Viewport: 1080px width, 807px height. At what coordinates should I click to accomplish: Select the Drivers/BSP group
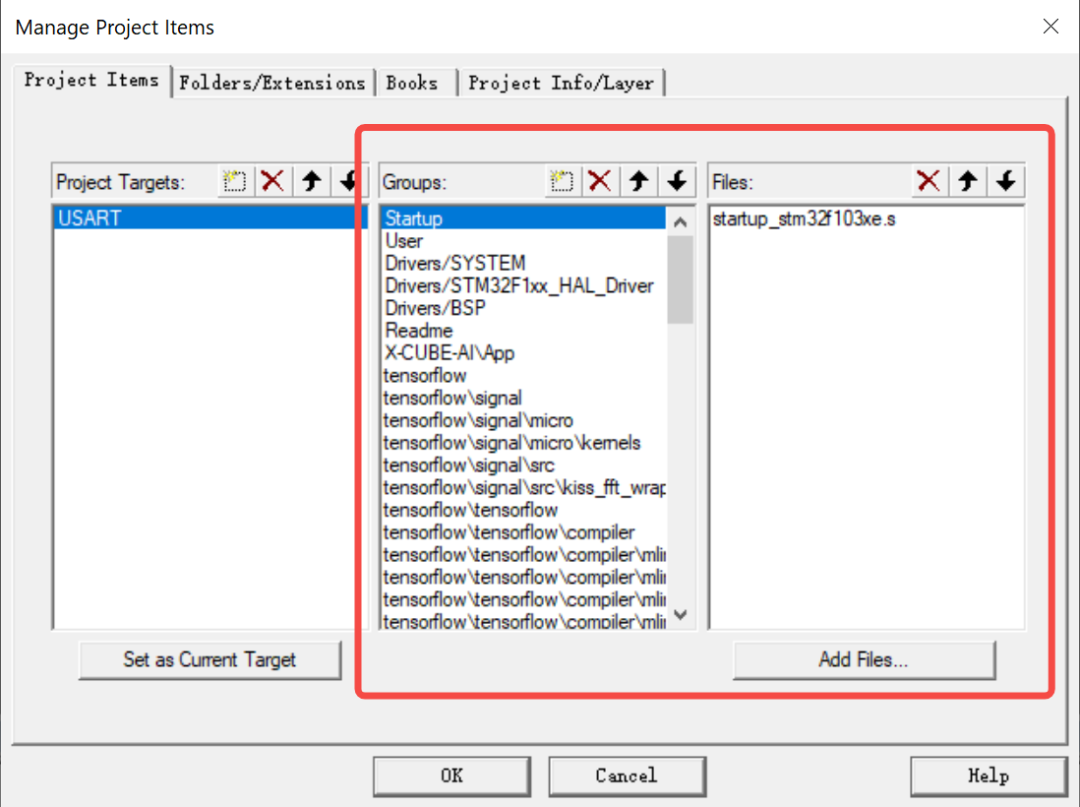point(523,308)
